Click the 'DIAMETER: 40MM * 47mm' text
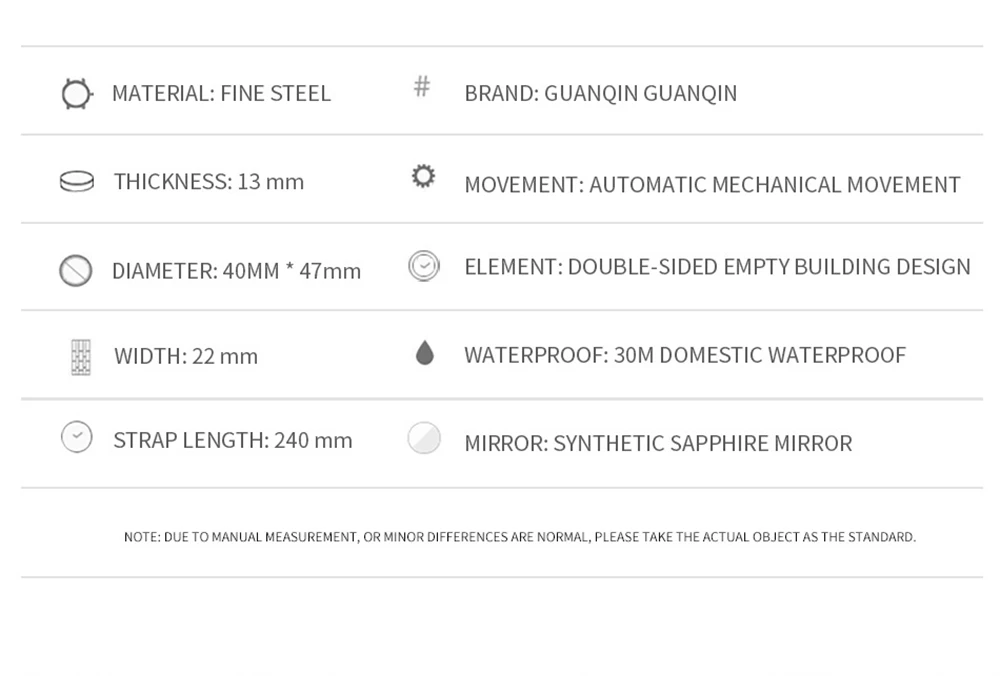Image resolution: width=1000 pixels, height=676 pixels. [236, 271]
